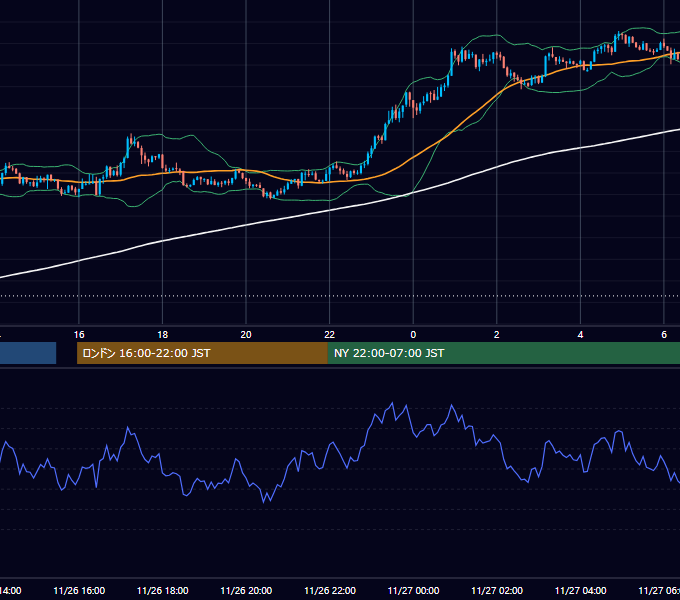Click the 11/26 22:00 date label
Screen dimensions: 680x600
pyautogui.click(x=330, y=590)
